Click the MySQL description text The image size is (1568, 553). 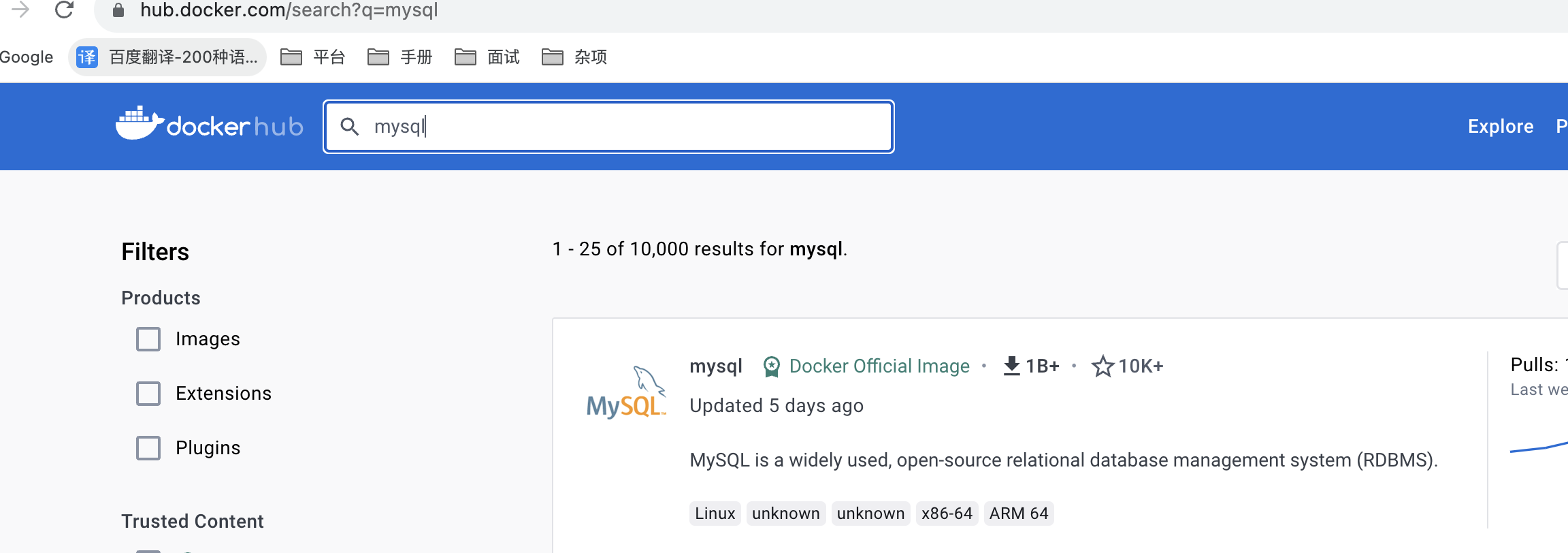[1064, 460]
